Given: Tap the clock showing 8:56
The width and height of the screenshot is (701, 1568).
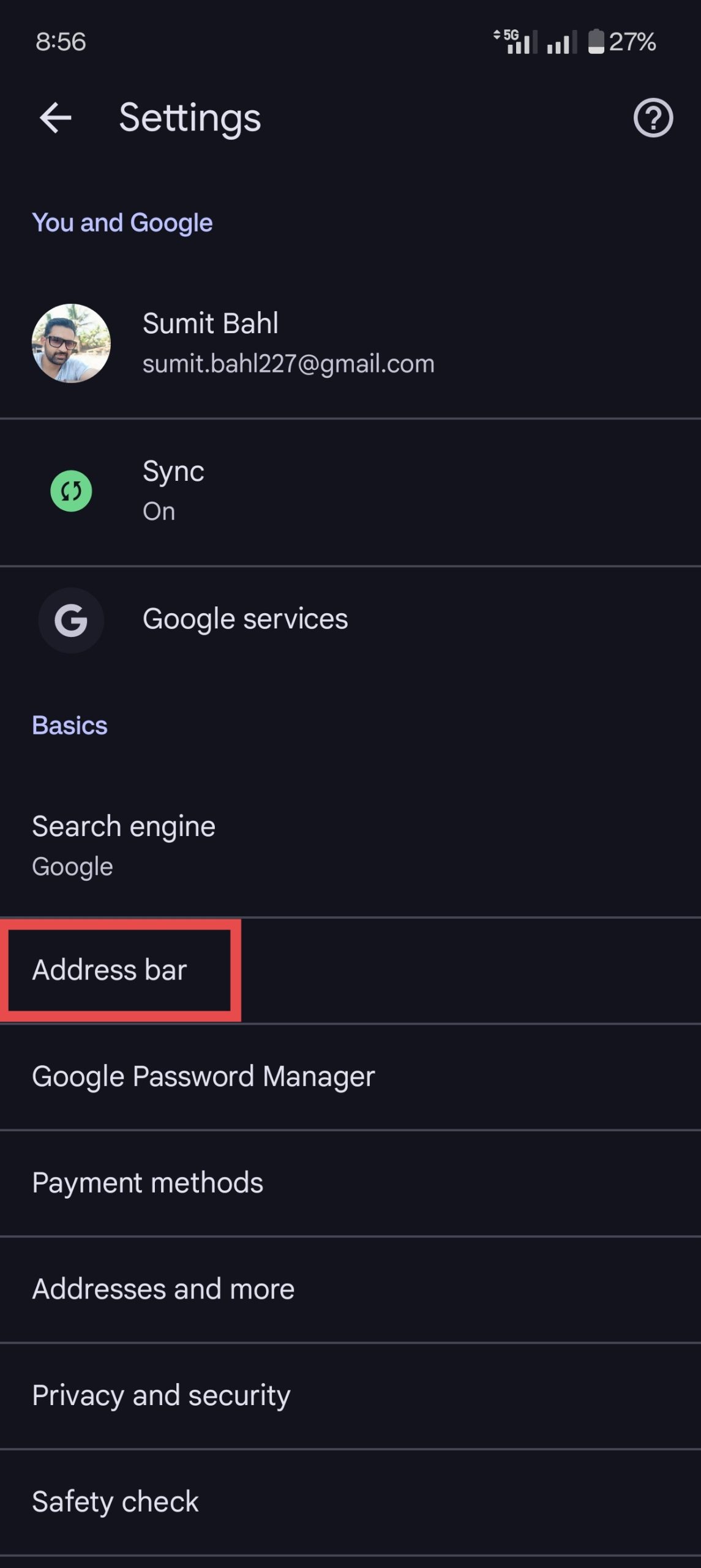Looking at the screenshot, I should click(x=61, y=42).
